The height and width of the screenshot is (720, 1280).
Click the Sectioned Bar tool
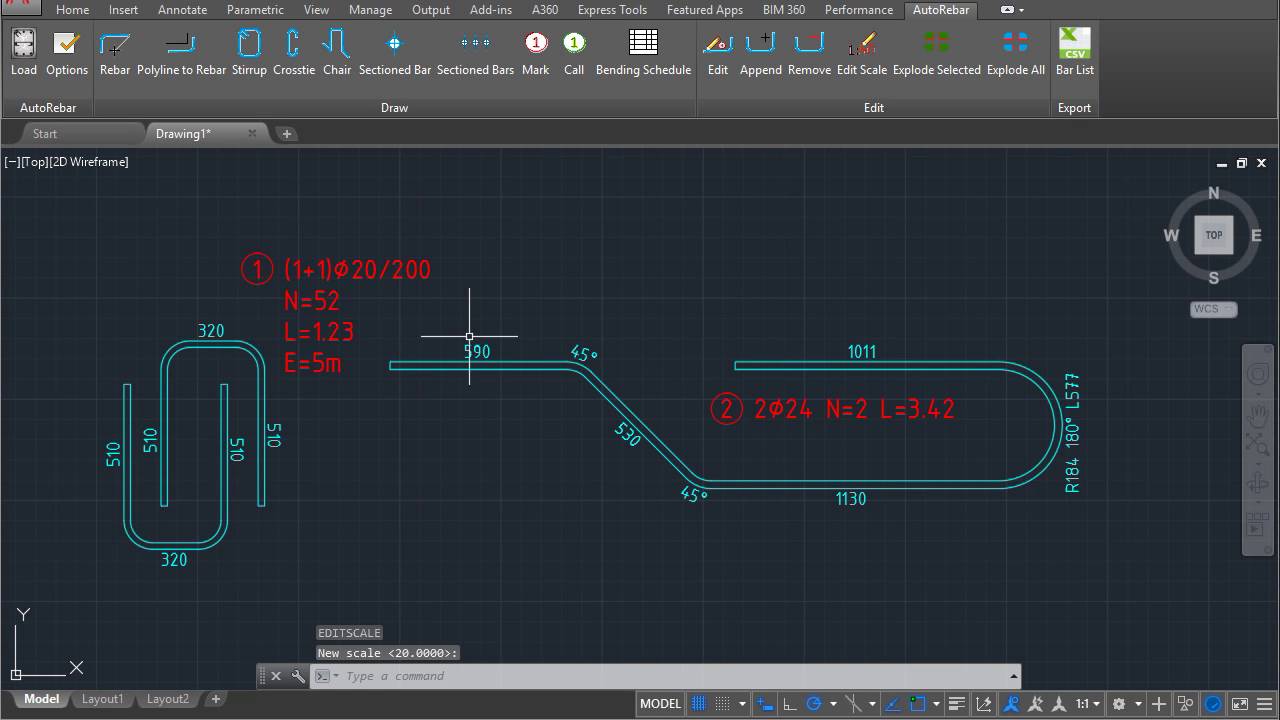394,53
